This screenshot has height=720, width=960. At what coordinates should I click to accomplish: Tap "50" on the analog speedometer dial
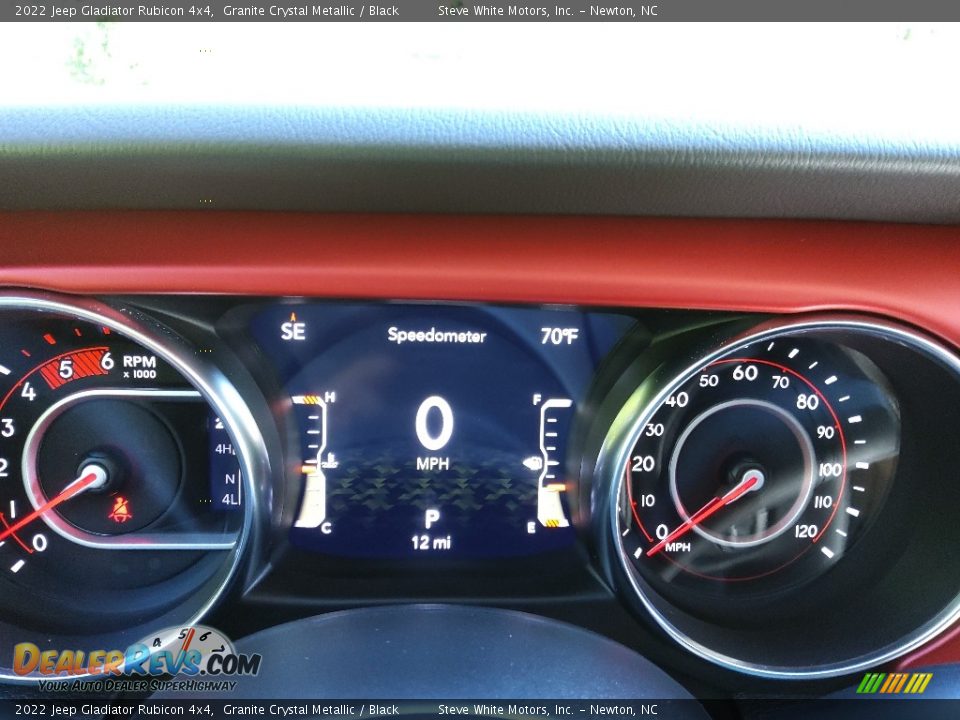709,380
